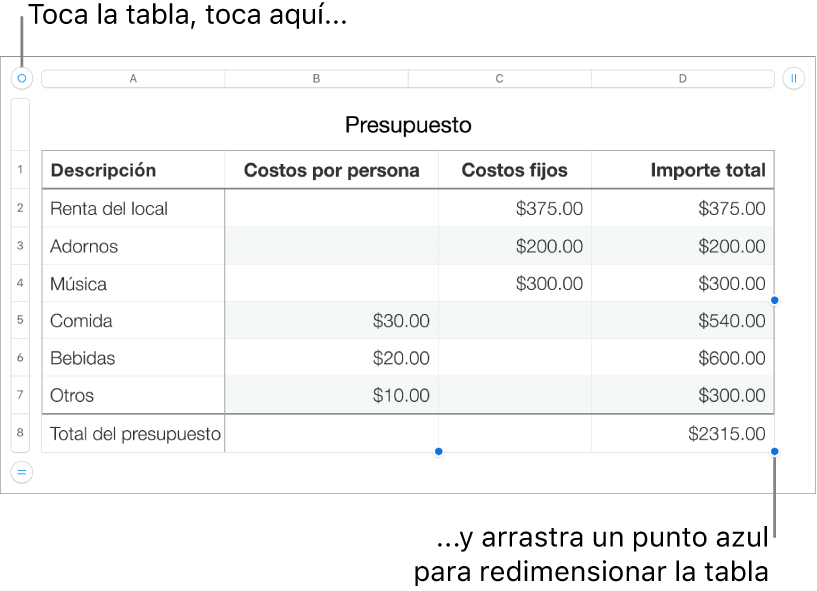This screenshot has width=817, height=591.
Task: Select column header B
Action: tap(316, 77)
